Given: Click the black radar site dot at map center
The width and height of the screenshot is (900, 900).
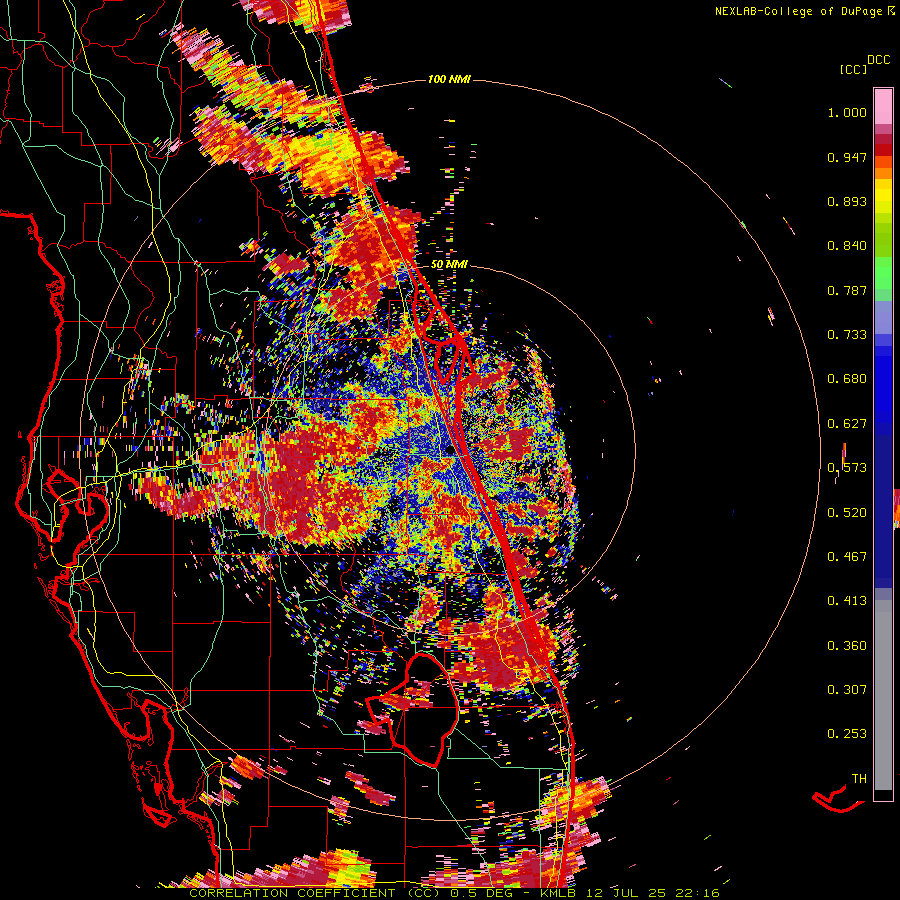Looking at the screenshot, I should [x=449, y=450].
